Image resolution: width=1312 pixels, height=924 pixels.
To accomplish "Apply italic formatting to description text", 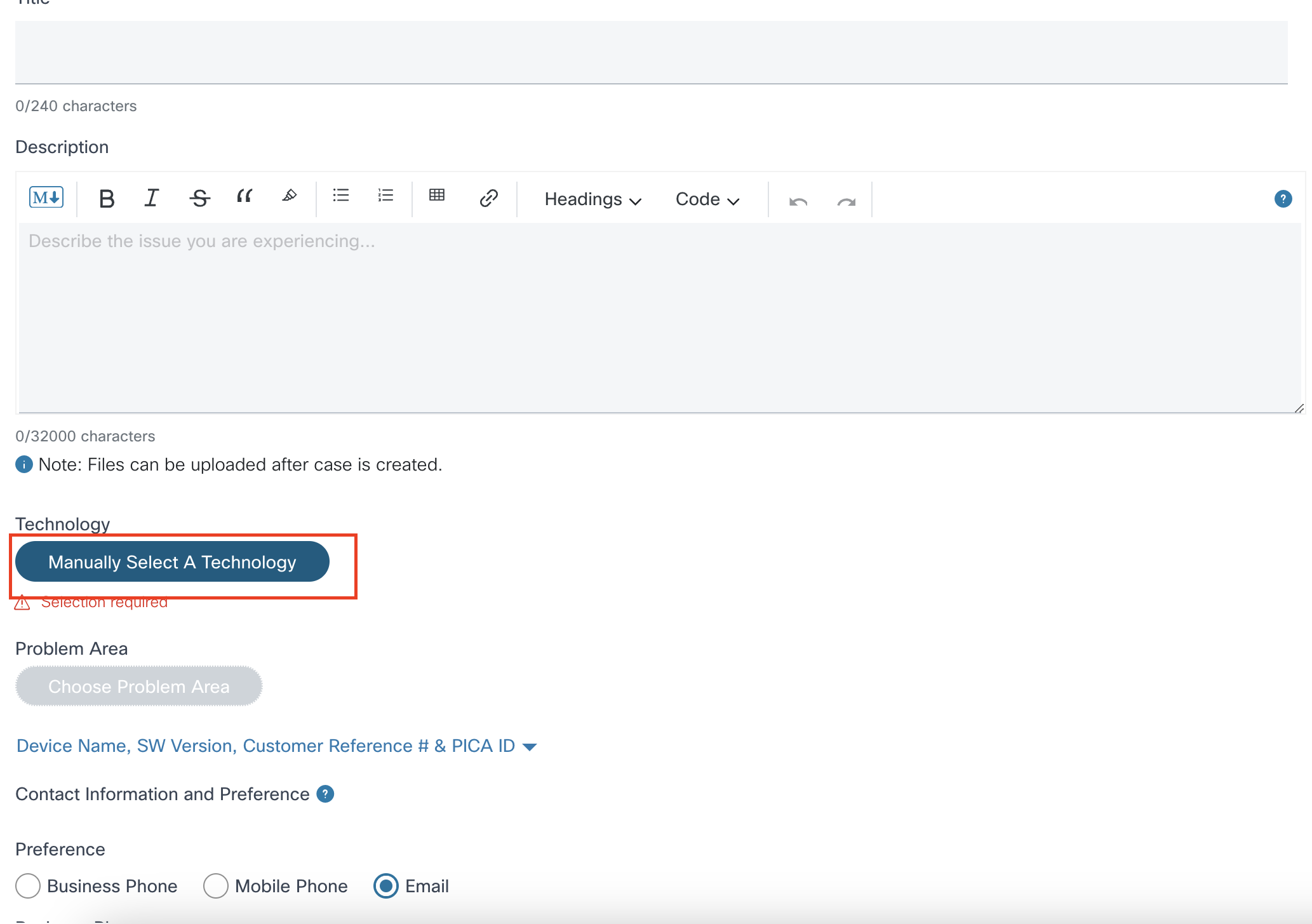I will point(151,198).
